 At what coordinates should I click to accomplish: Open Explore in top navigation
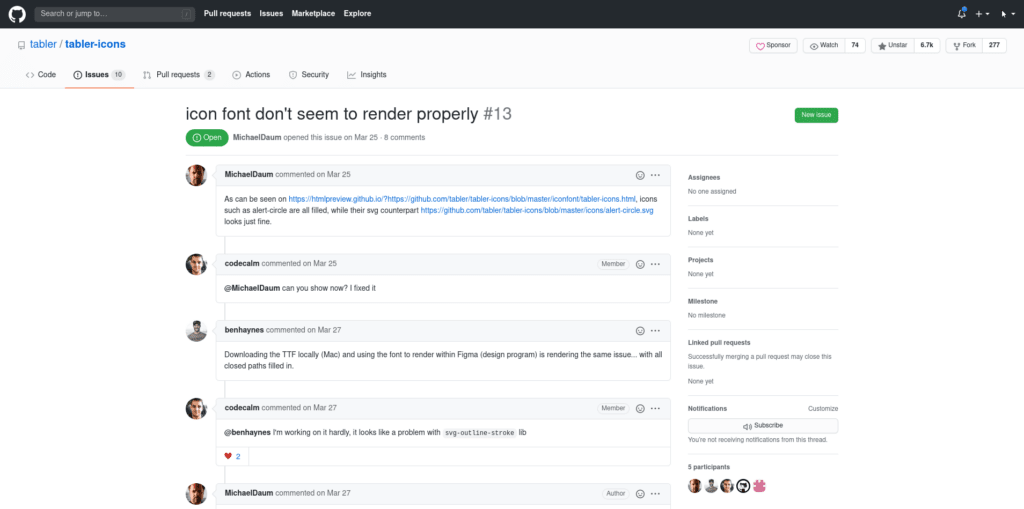point(357,13)
